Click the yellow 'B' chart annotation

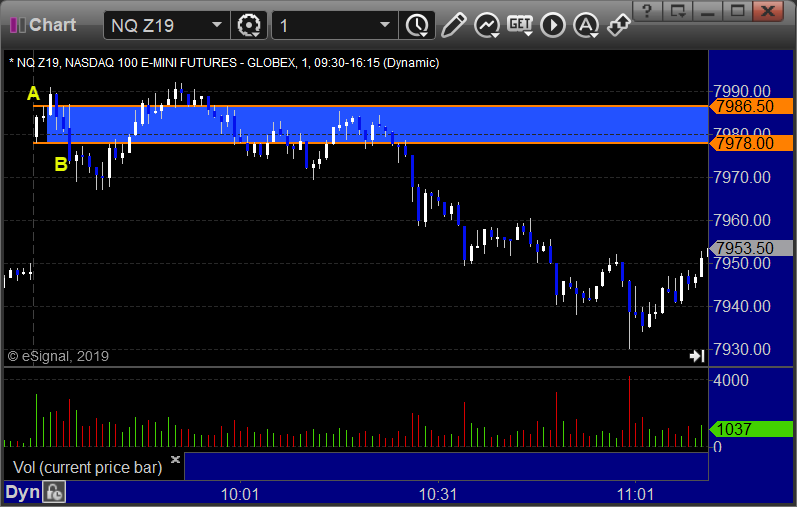click(x=61, y=164)
